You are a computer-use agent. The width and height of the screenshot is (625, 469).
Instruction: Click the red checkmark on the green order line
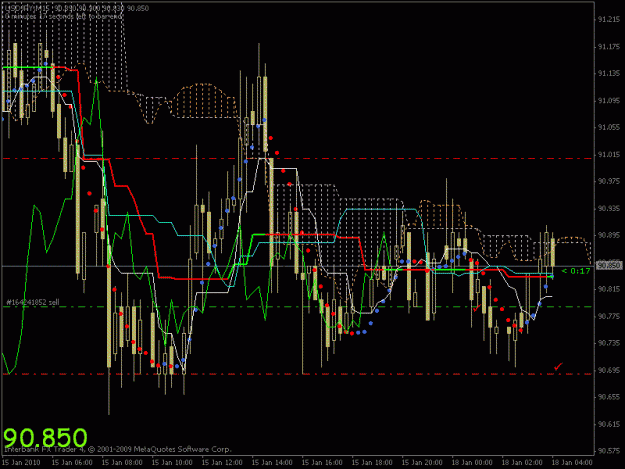click(477, 307)
